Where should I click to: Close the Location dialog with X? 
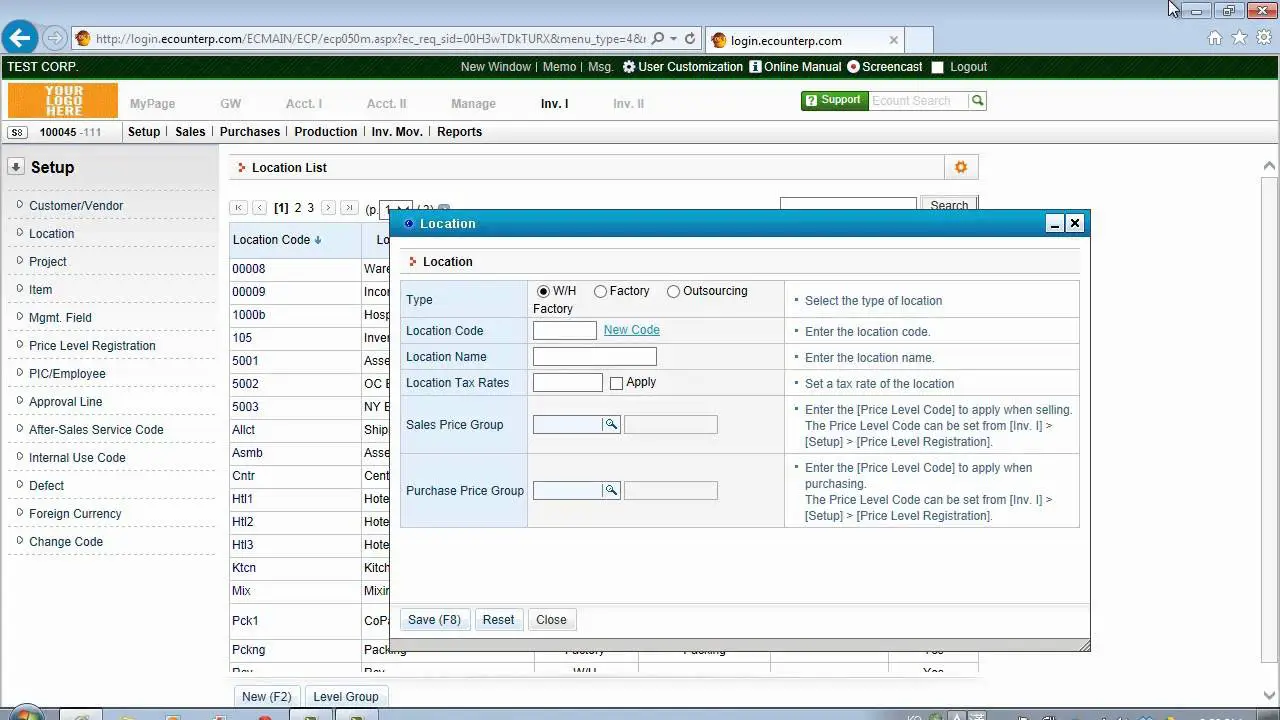[1075, 224]
